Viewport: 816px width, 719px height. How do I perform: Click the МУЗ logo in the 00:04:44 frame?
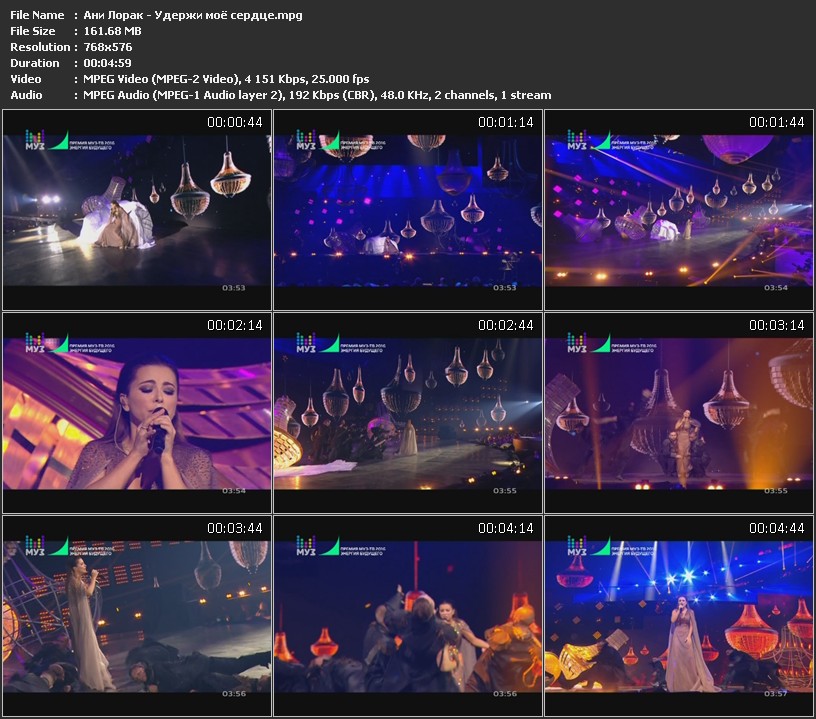[x=577, y=546]
